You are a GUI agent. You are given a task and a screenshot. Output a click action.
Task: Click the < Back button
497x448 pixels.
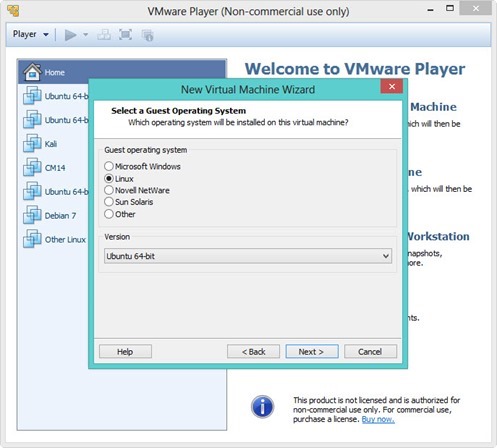[253, 352]
